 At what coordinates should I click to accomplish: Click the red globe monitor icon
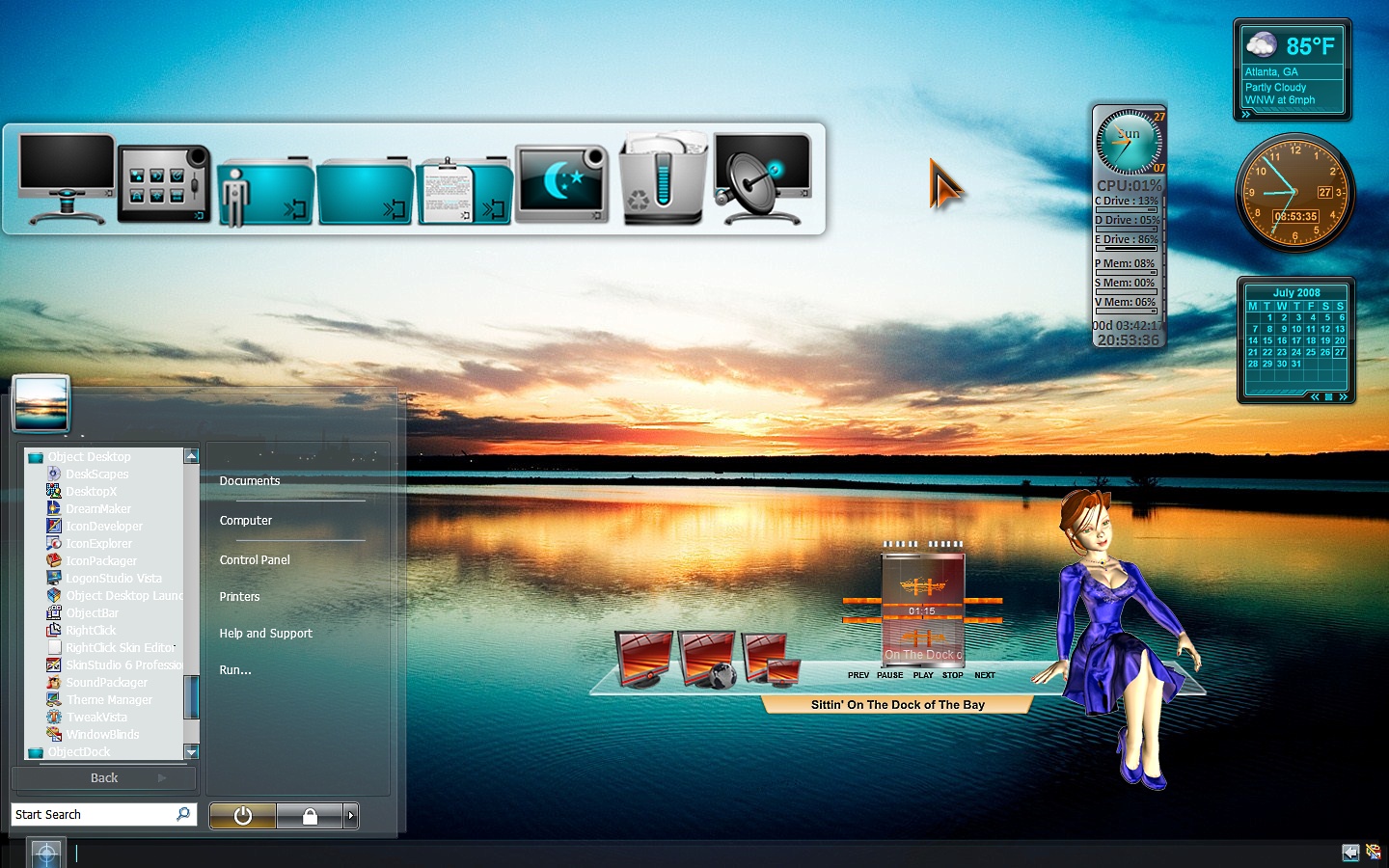[708, 660]
